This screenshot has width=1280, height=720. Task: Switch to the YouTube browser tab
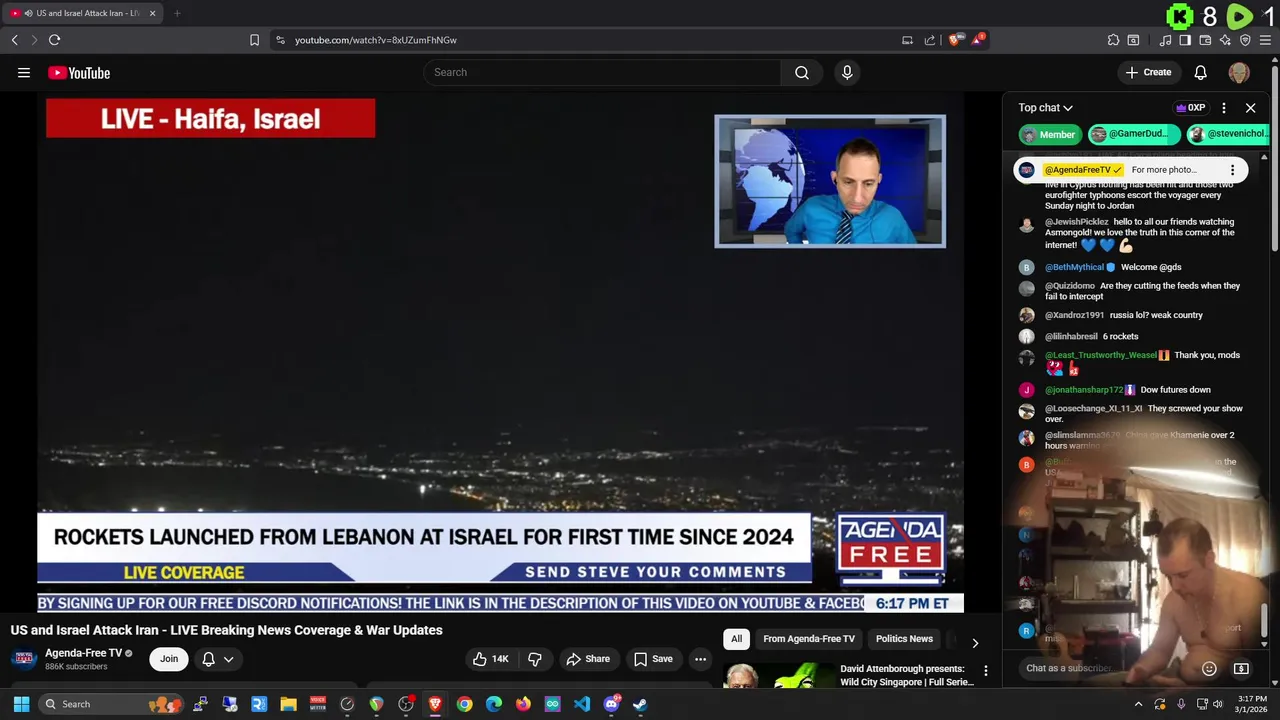[x=82, y=13]
